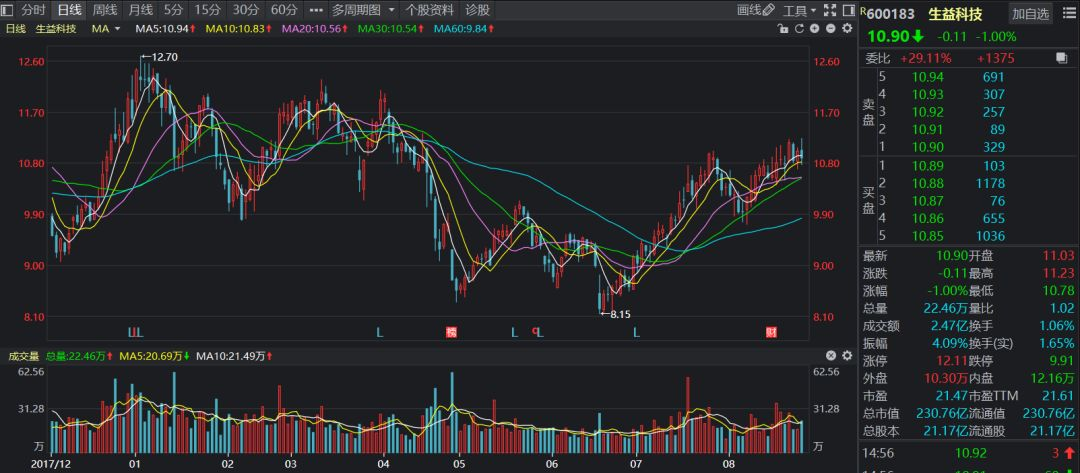This screenshot has width=1080, height=473.
Task: Click the red 财 marker on timeline
Action: tap(771, 332)
